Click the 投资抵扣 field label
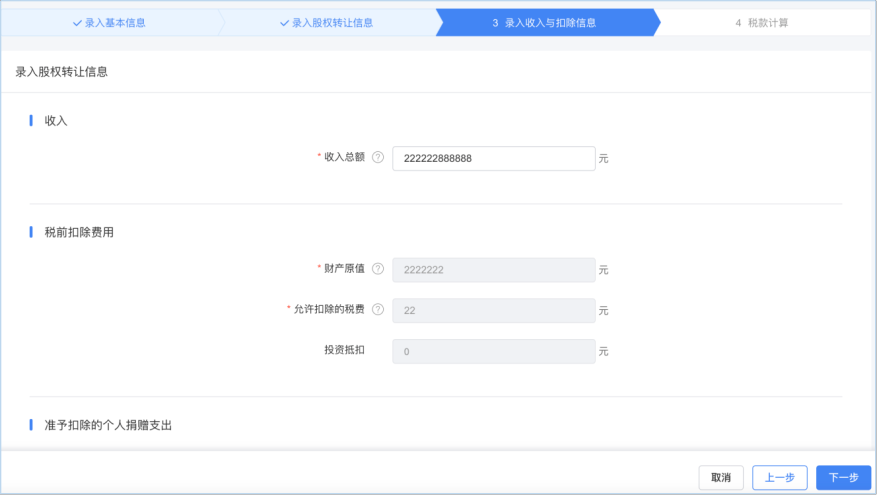The height and width of the screenshot is (495, 877). pyautogui.click(x=345, y=350)
